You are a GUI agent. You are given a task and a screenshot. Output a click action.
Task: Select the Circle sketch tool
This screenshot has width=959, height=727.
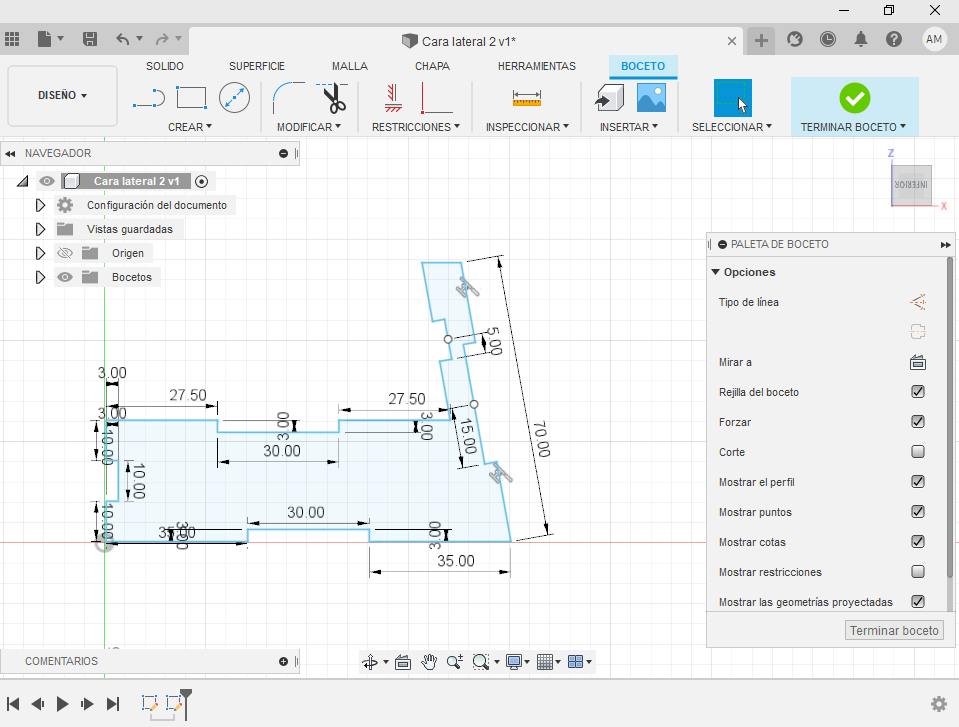coord(234,97)
